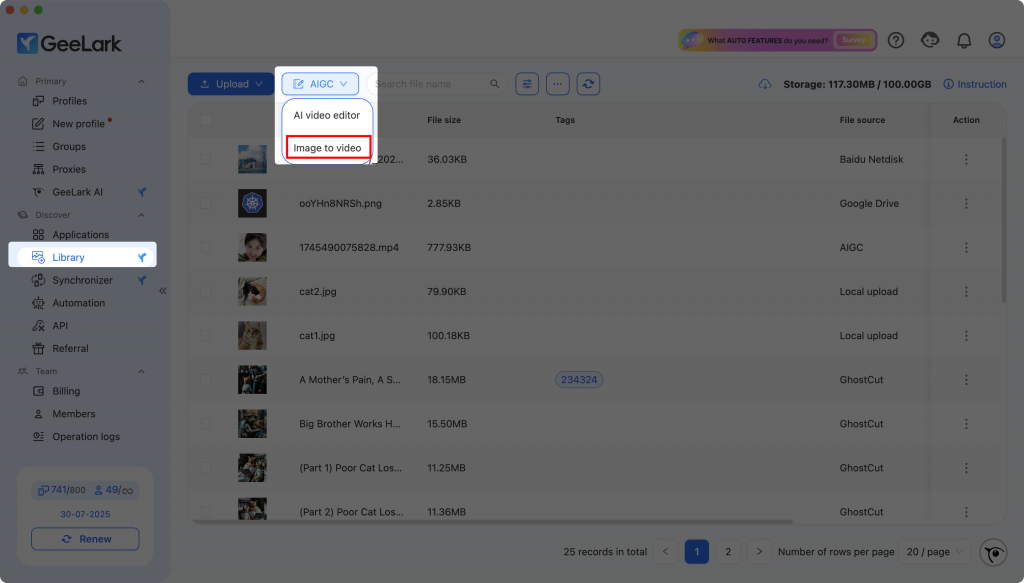Click the members count 49 indicator
This screenshot has height=583, width=1024.
[x=114, y=490]
